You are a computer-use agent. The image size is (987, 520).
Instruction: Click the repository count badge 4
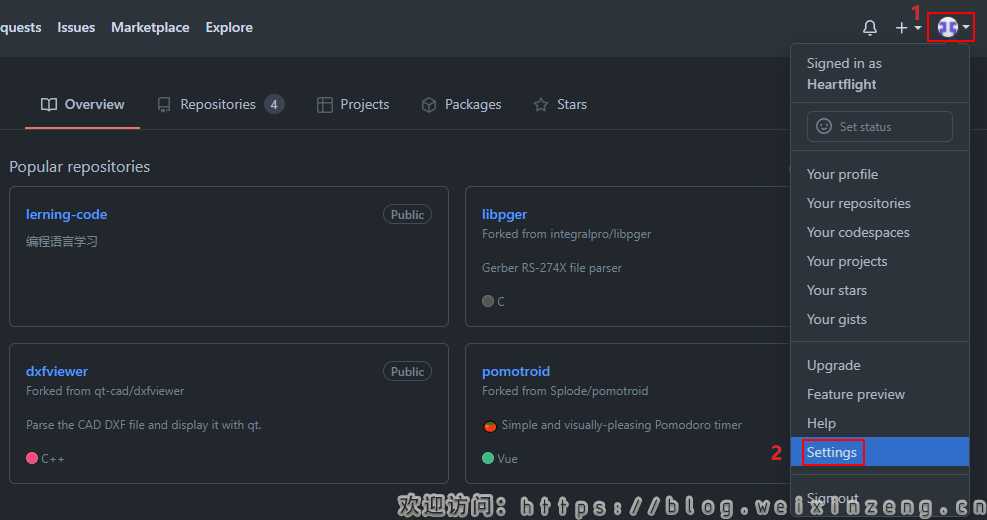[274, 105]
